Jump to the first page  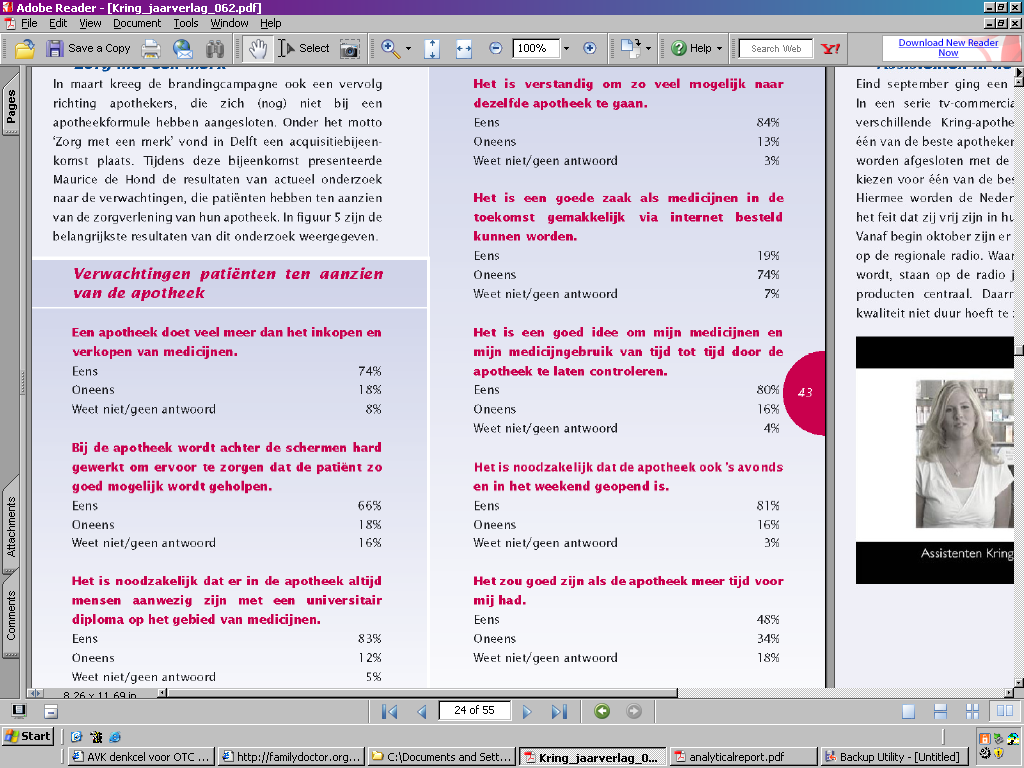(x=390, y=711)
